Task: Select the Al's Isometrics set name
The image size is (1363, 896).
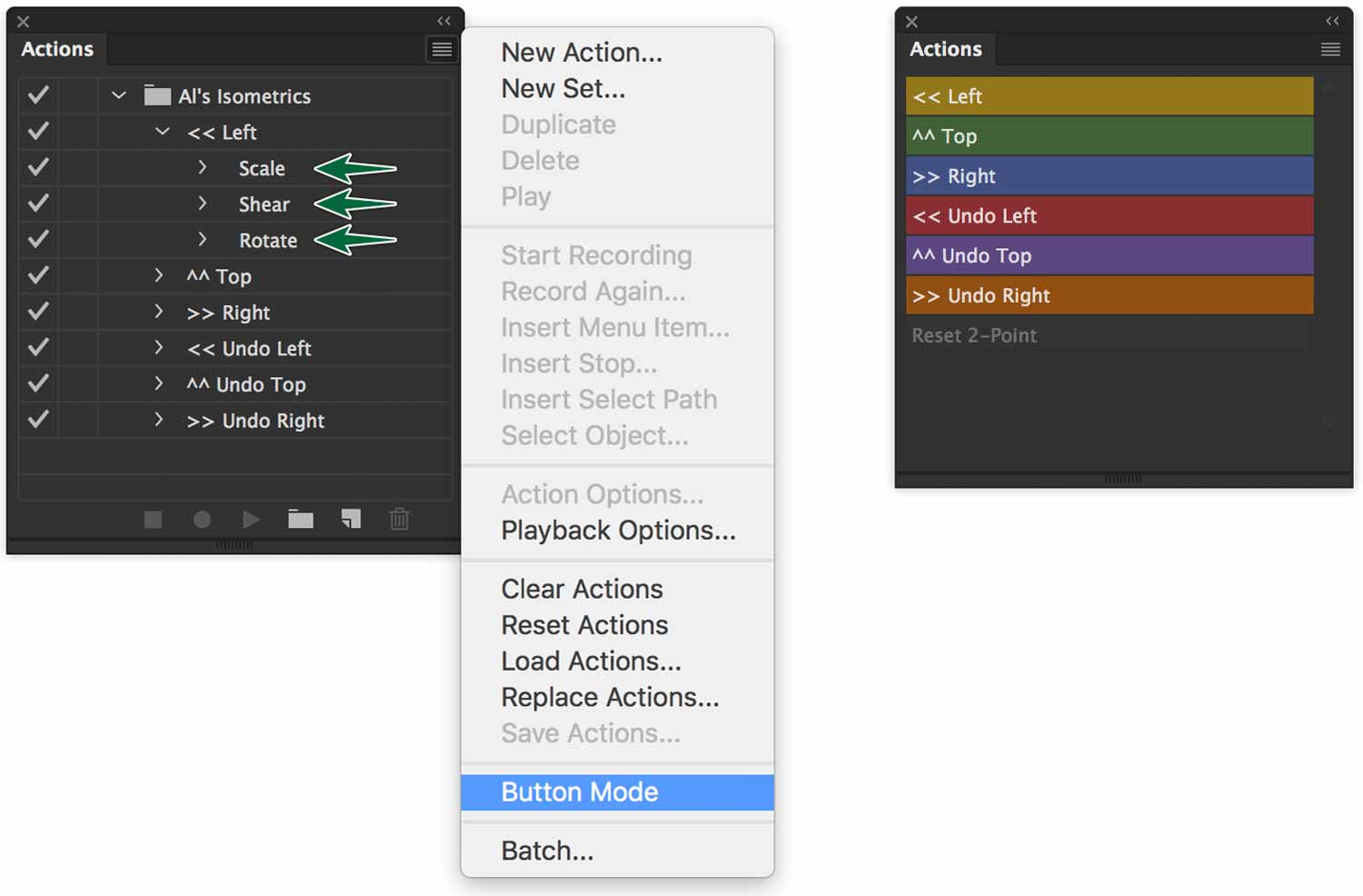Action: [x=244, y=96]
